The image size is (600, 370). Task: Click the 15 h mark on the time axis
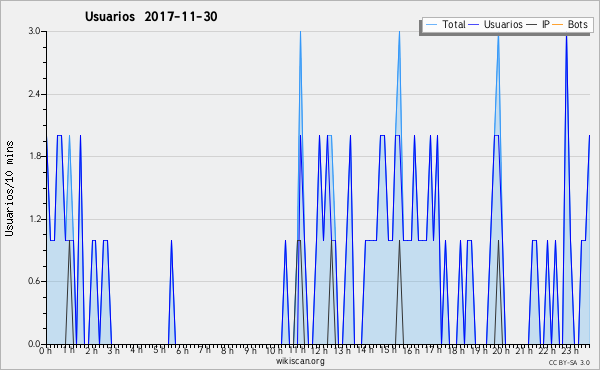click(x=386, y=351)
